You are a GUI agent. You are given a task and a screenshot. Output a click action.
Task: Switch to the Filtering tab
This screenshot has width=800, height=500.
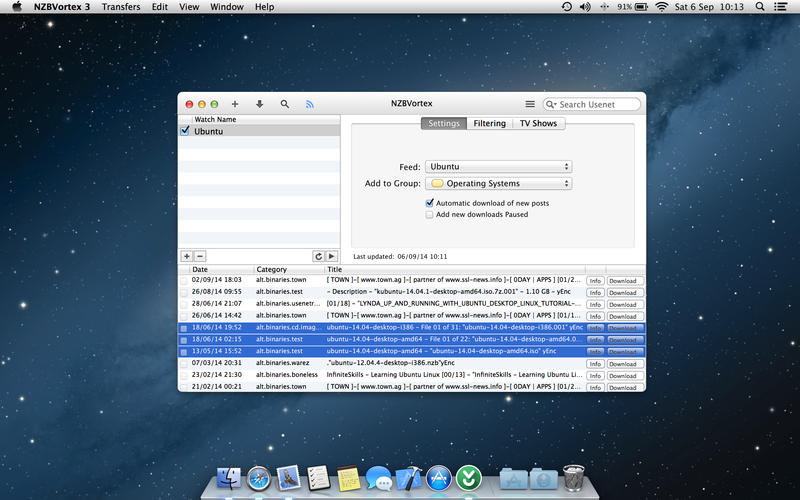(489, 124)
